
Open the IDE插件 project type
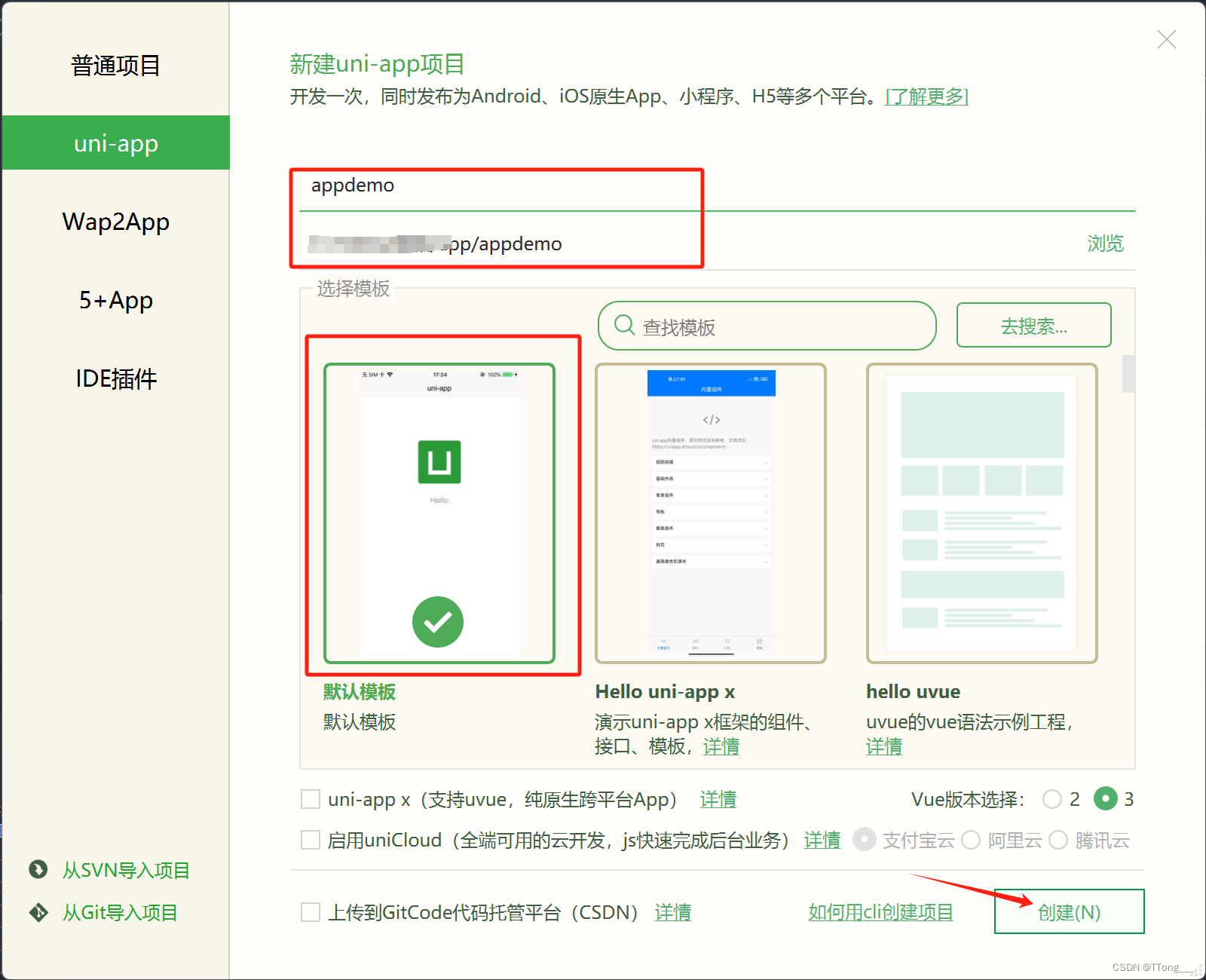tap(115, 378)
